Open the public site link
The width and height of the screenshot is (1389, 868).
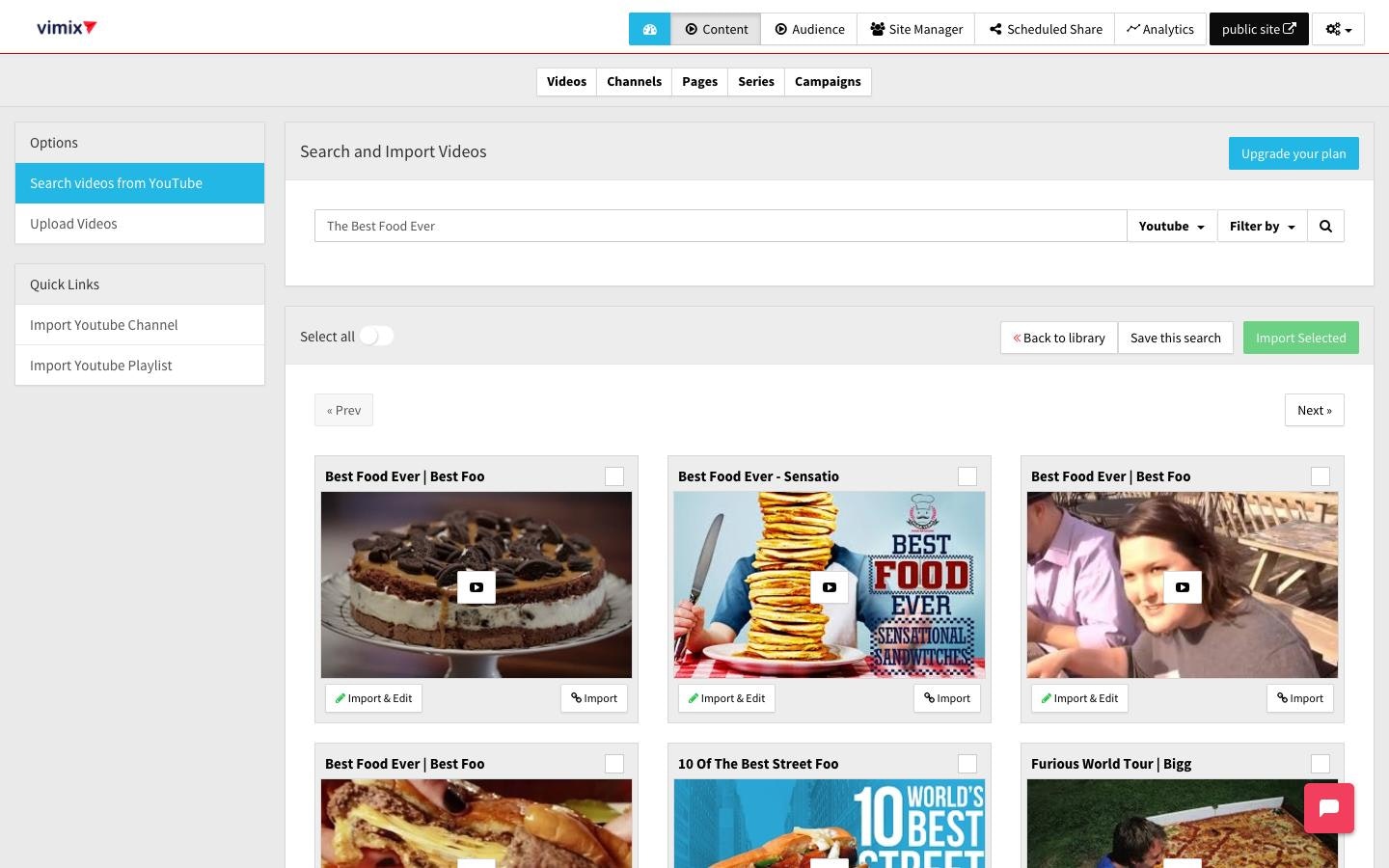1259,29
